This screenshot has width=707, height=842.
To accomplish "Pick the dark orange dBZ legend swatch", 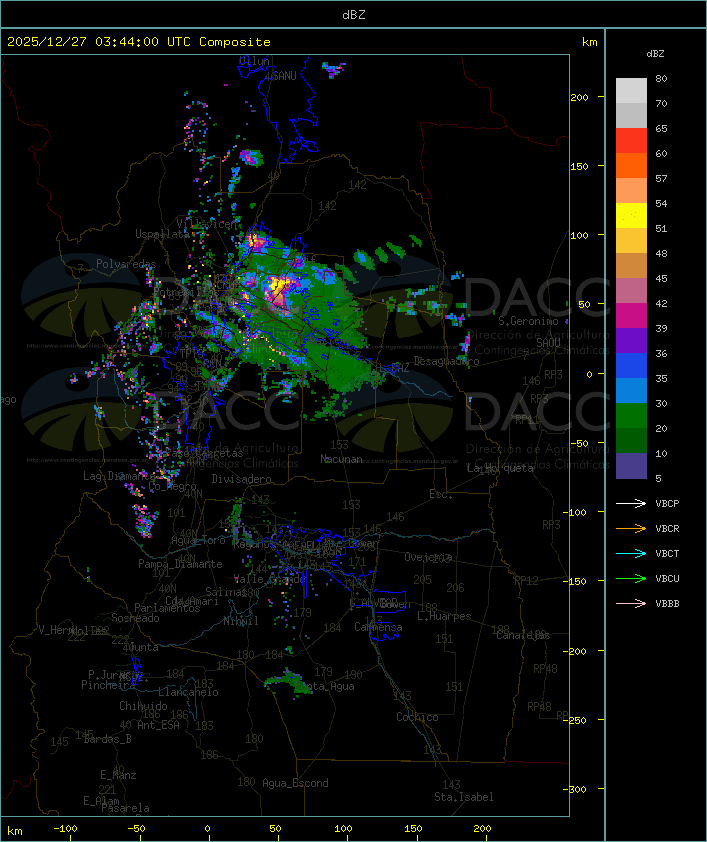I will [631, 165].
